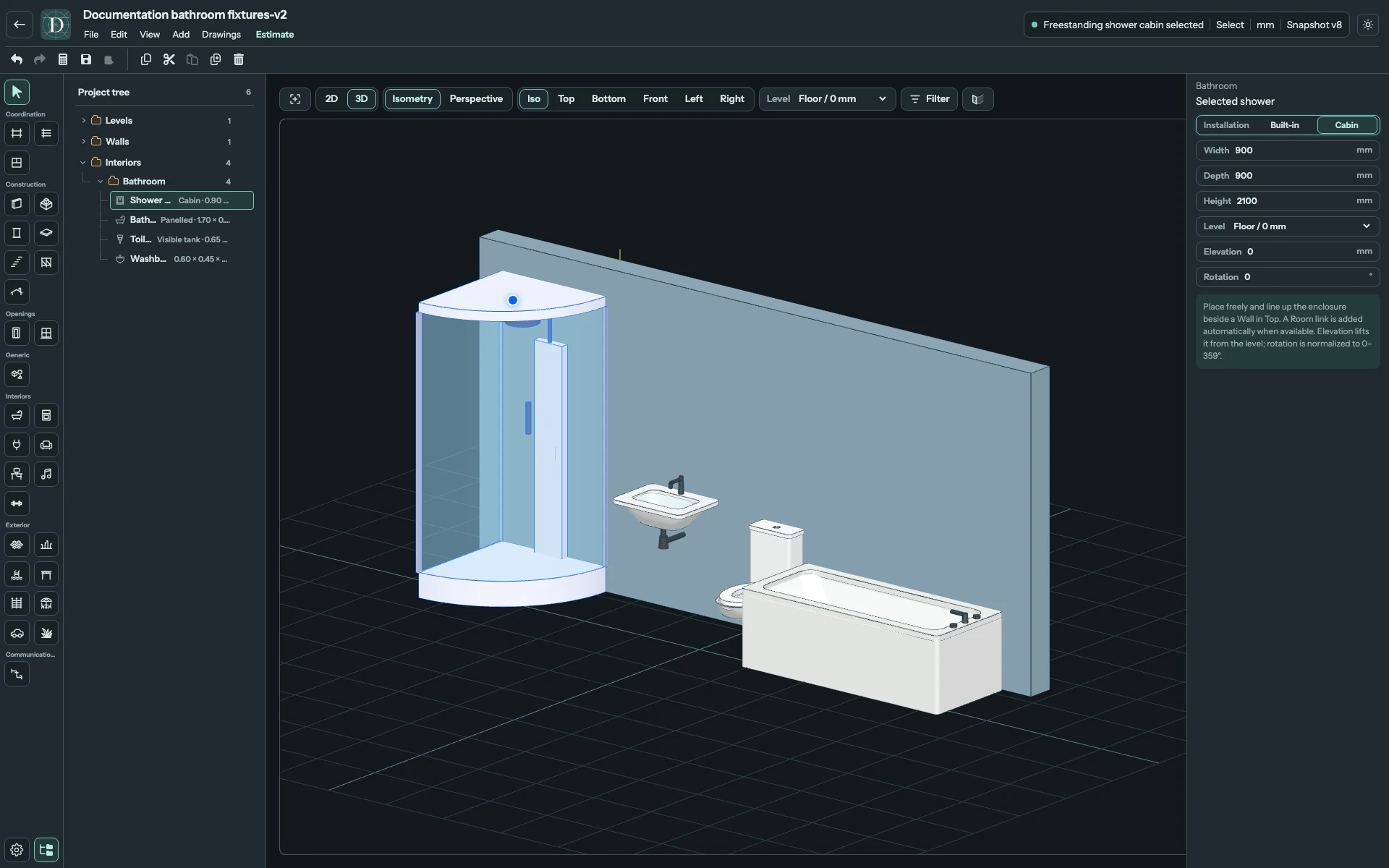Open the calculator icon in toolbar
Screen dimensions: 1389x868
pos(63,59)
